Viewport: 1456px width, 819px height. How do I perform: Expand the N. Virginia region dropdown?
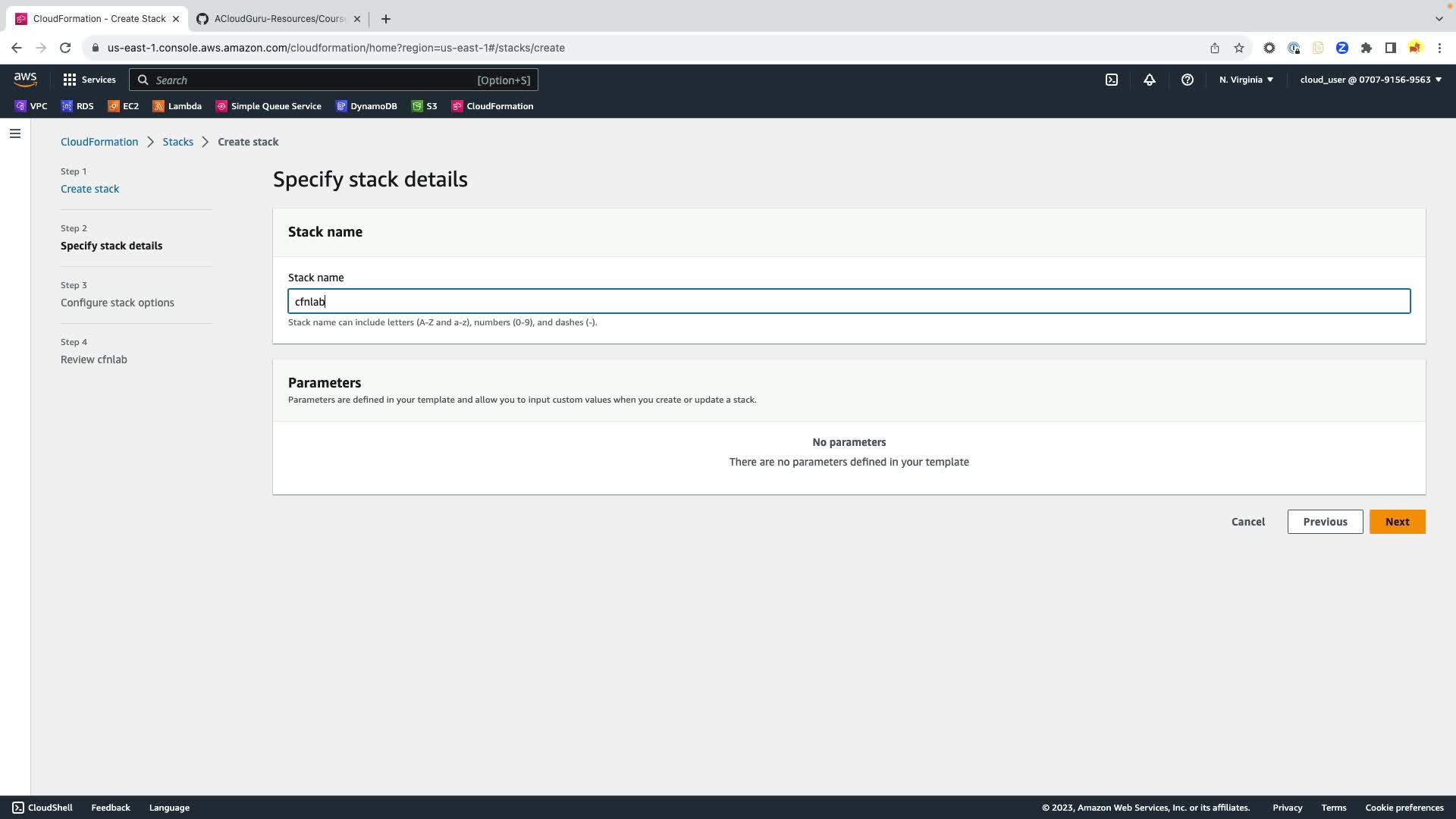click(1246, 80)
